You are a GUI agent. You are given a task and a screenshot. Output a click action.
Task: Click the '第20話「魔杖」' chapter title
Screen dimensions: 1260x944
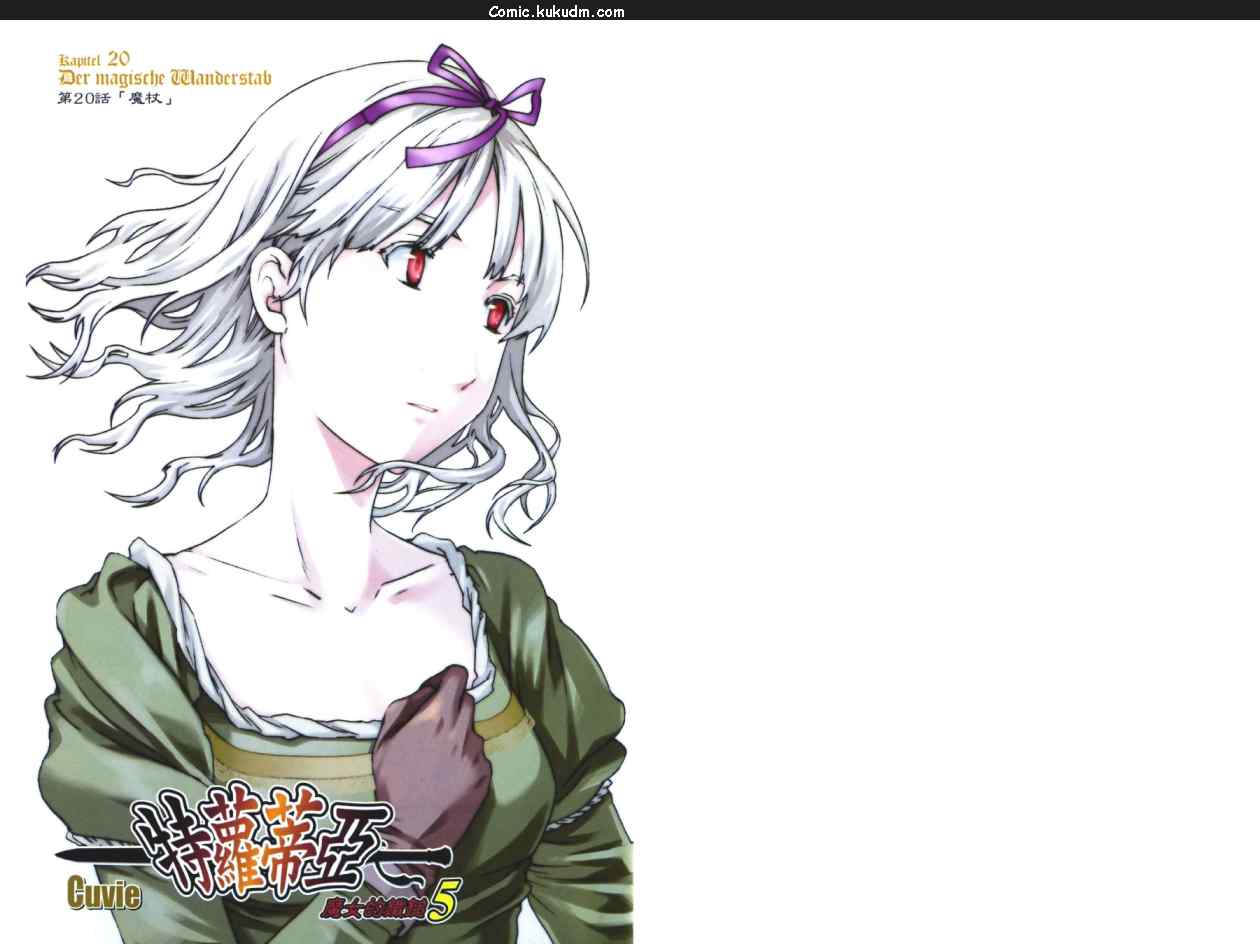[117, 99]
